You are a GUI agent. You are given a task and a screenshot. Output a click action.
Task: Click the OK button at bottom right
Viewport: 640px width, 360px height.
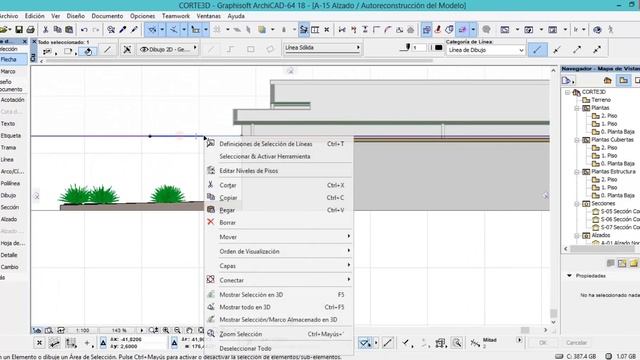coord(542,343)
